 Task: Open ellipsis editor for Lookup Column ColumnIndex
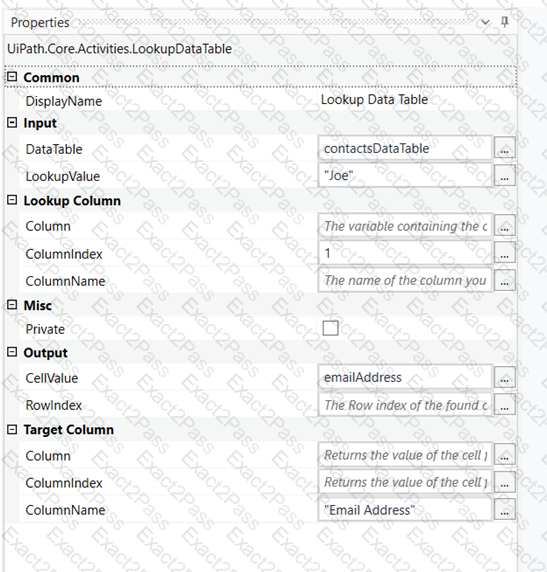coord(504,253)
